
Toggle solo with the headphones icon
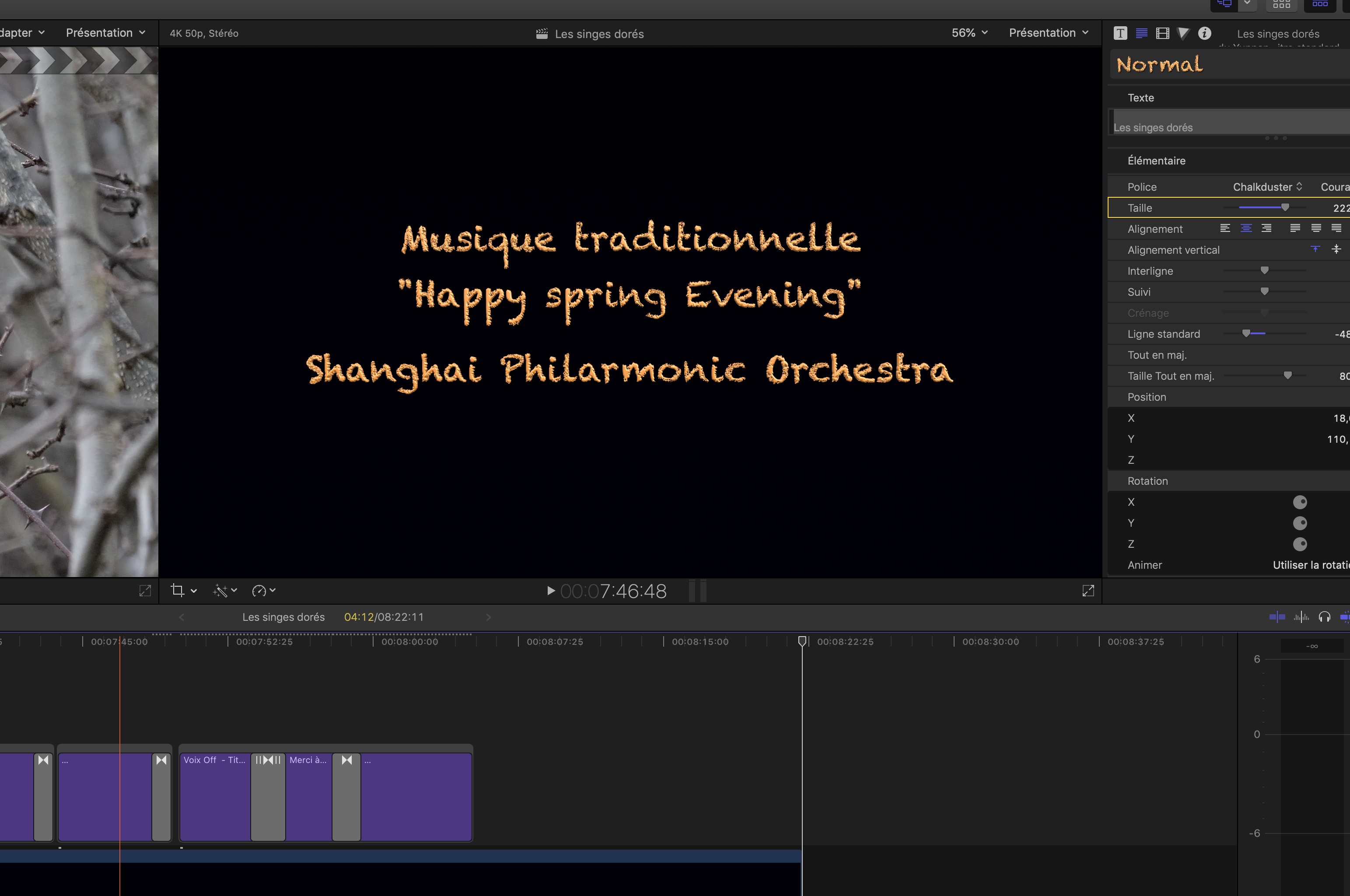(1324, 616)
